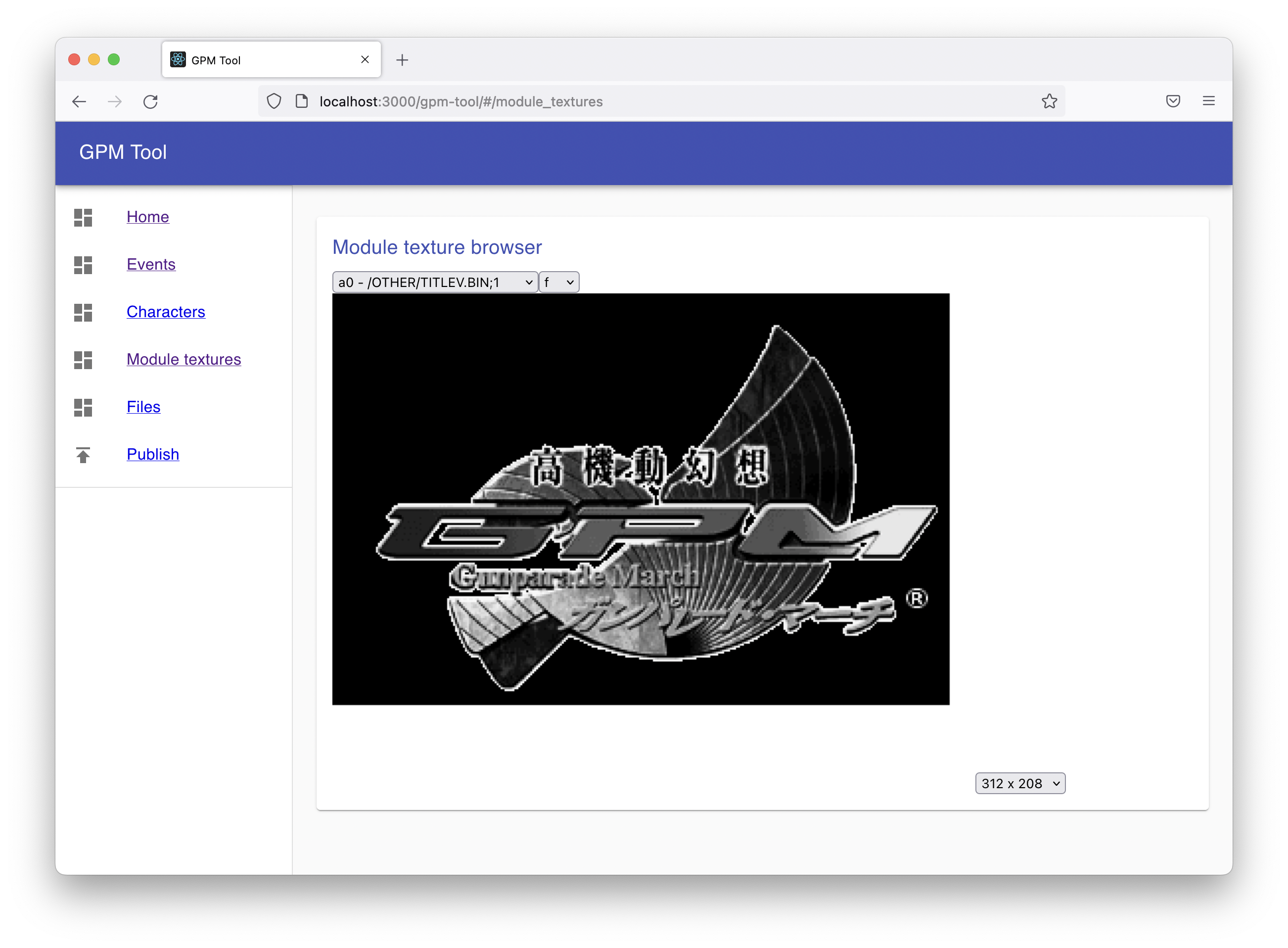The image size is (1288, 948).
Task: Reload the page with the refresh icon
Action: point(150,101)
